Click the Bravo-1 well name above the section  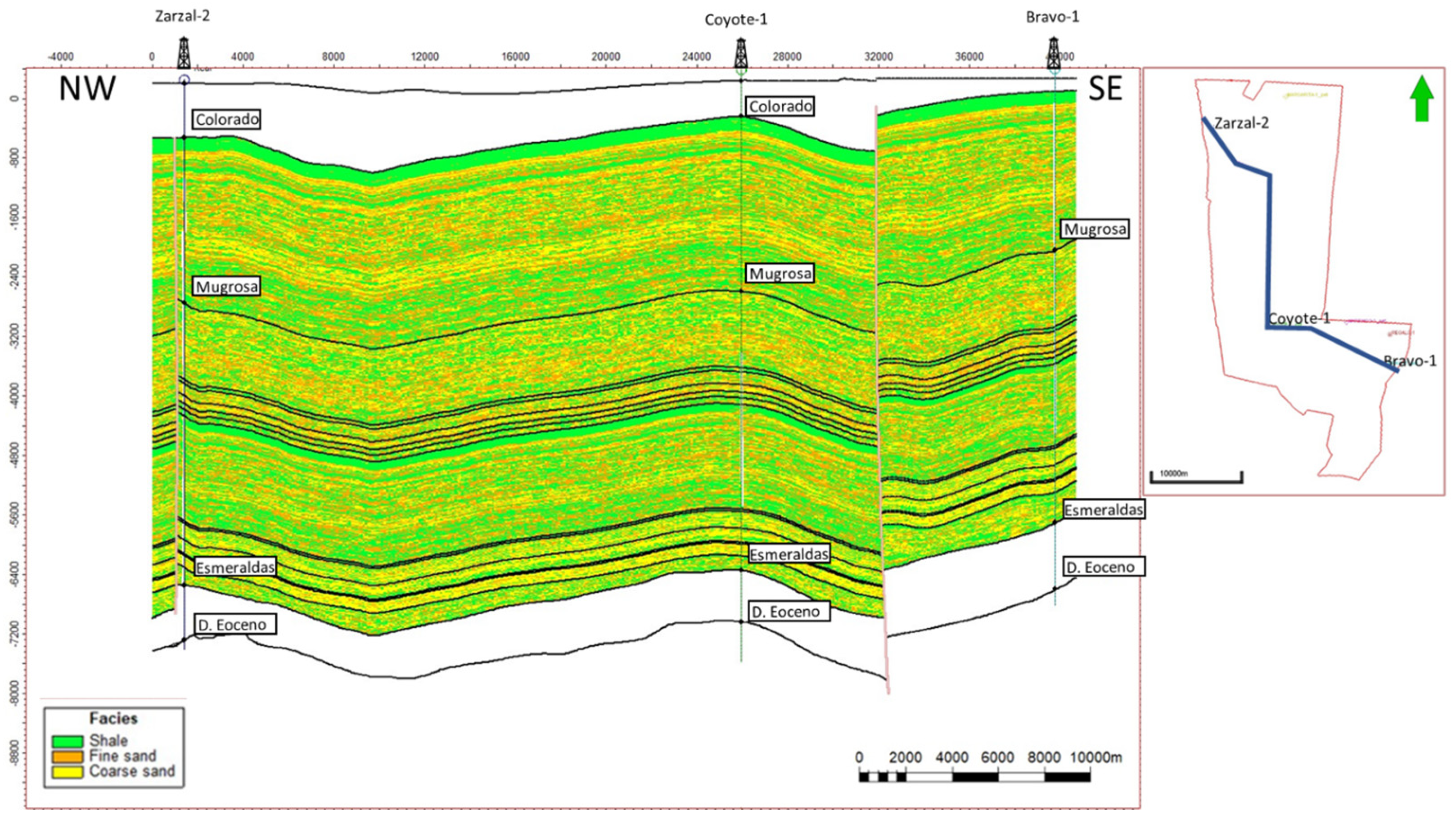(1053, 17)
